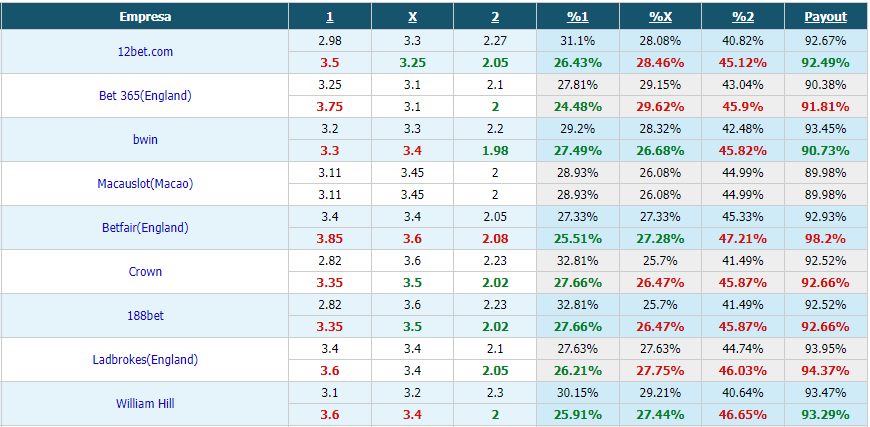Sort by the %X column header
This screenshot has height=427, width=870.
pyautogui.click(x=660, y=17)
